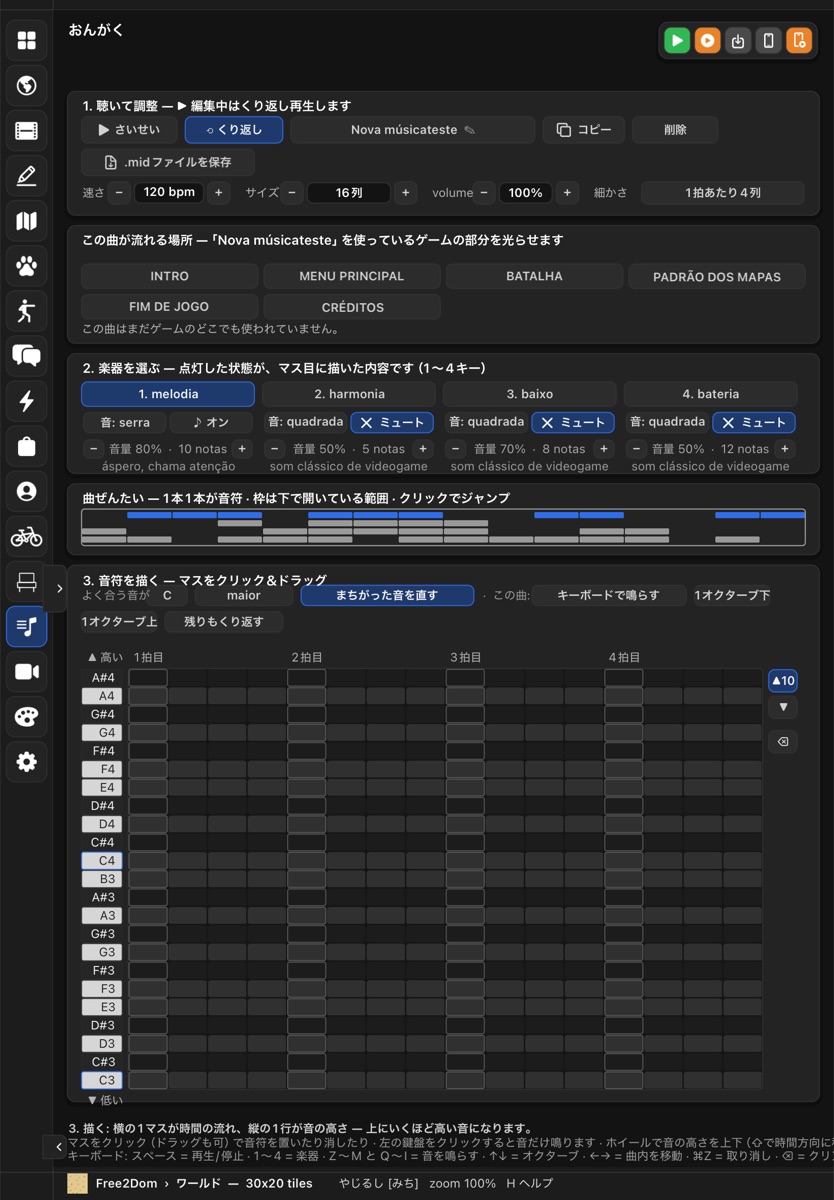Unmute the bateria track
This screenshot has height=1200, width=834.
pos(754,422)
